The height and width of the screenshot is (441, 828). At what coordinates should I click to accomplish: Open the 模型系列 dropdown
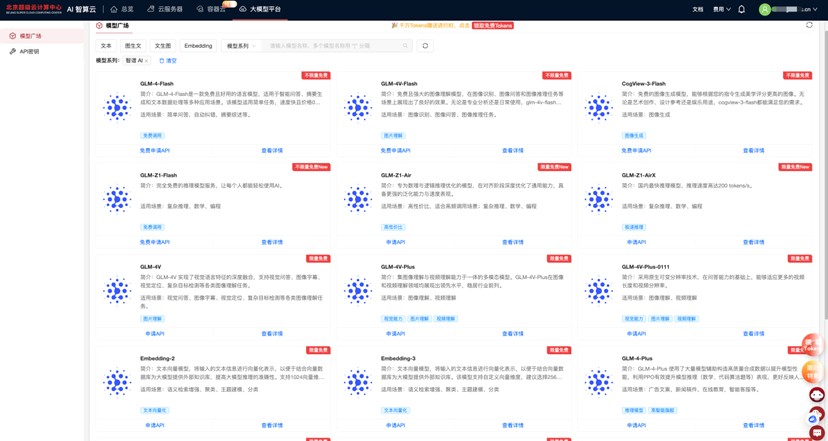point(240,46)
